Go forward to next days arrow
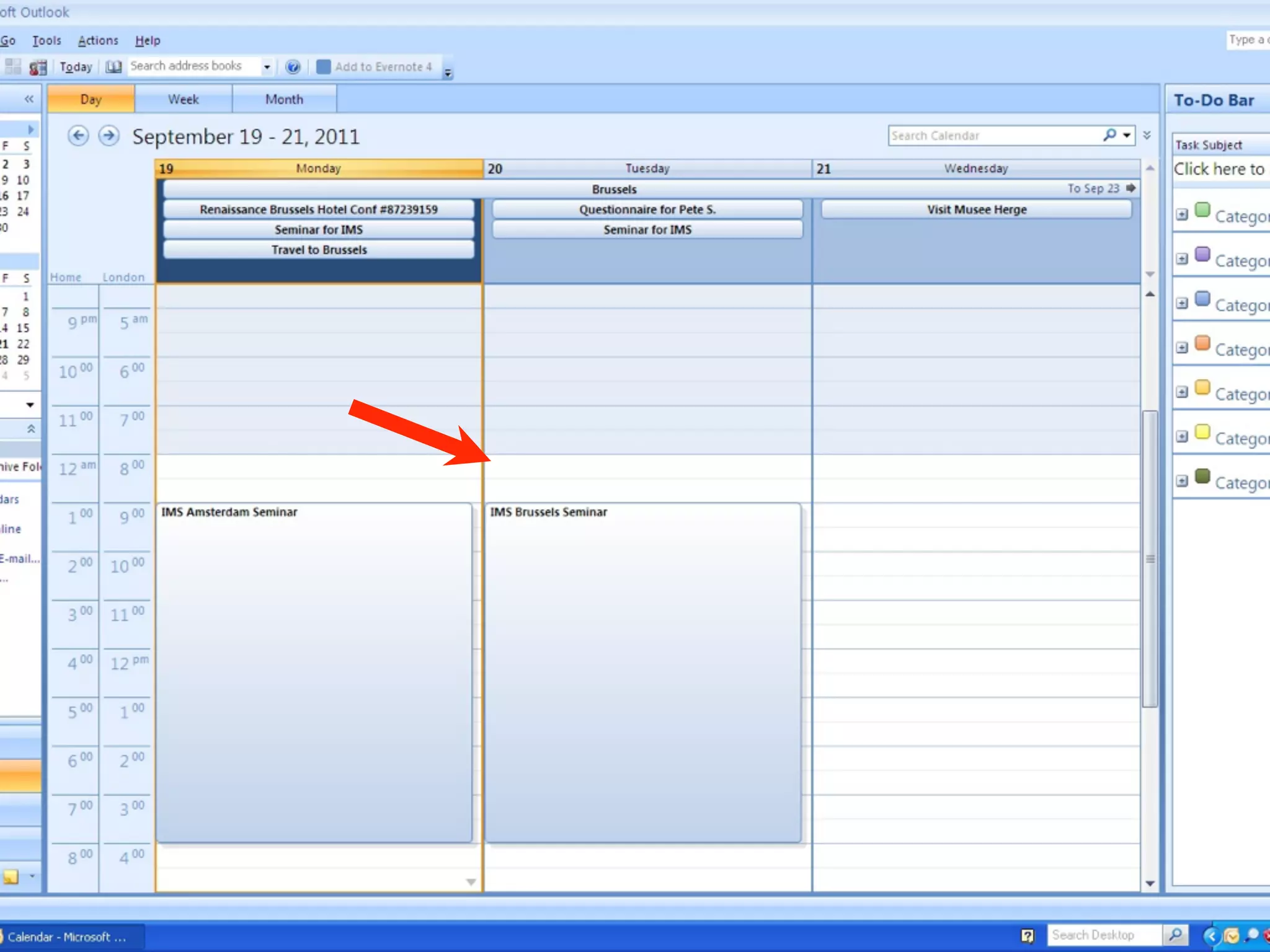This screenshot has height=952, width=1270. coord(109,136)
